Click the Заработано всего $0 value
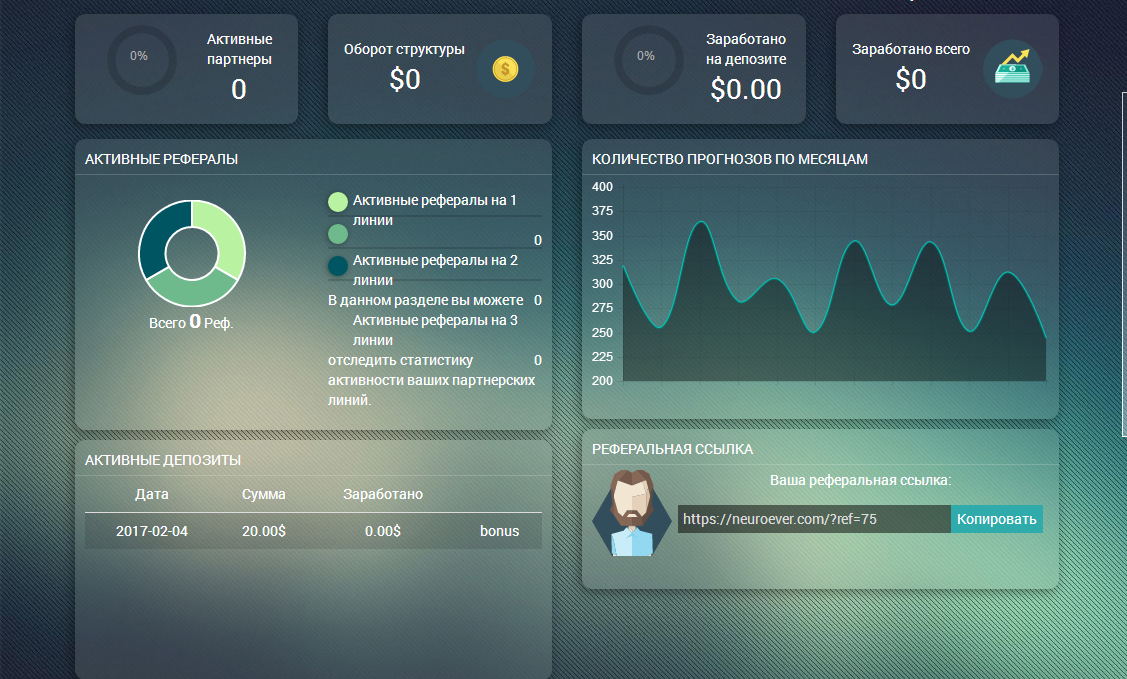Screen dimensions: 1127x679 (x=911, y=80)
